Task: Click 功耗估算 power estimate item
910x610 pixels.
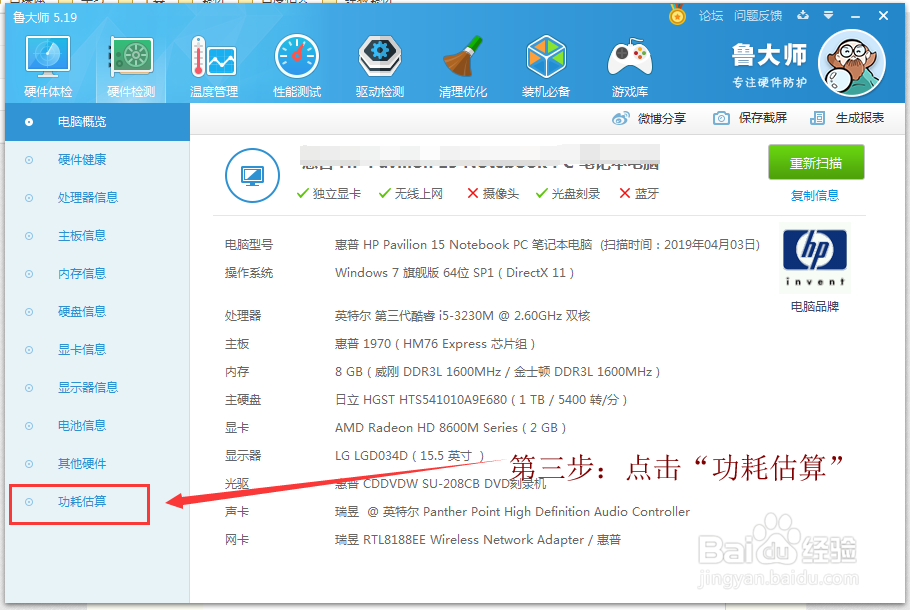Action: 80,502
